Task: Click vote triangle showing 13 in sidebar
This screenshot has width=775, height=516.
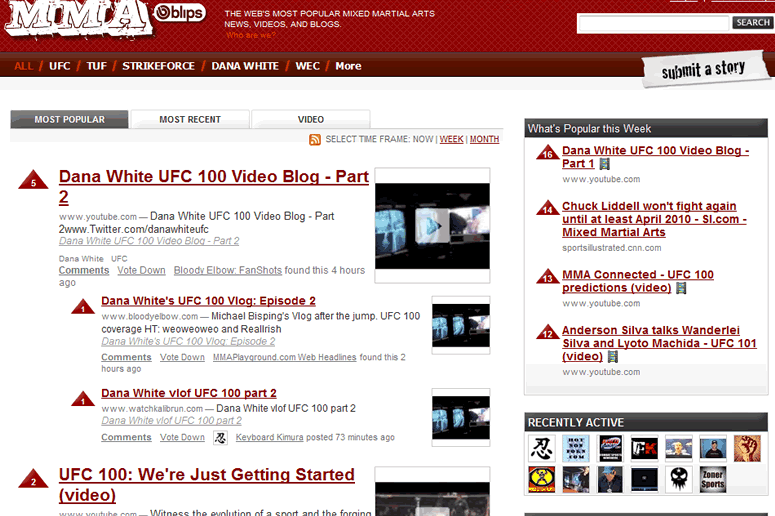Action: click(548, 276)
